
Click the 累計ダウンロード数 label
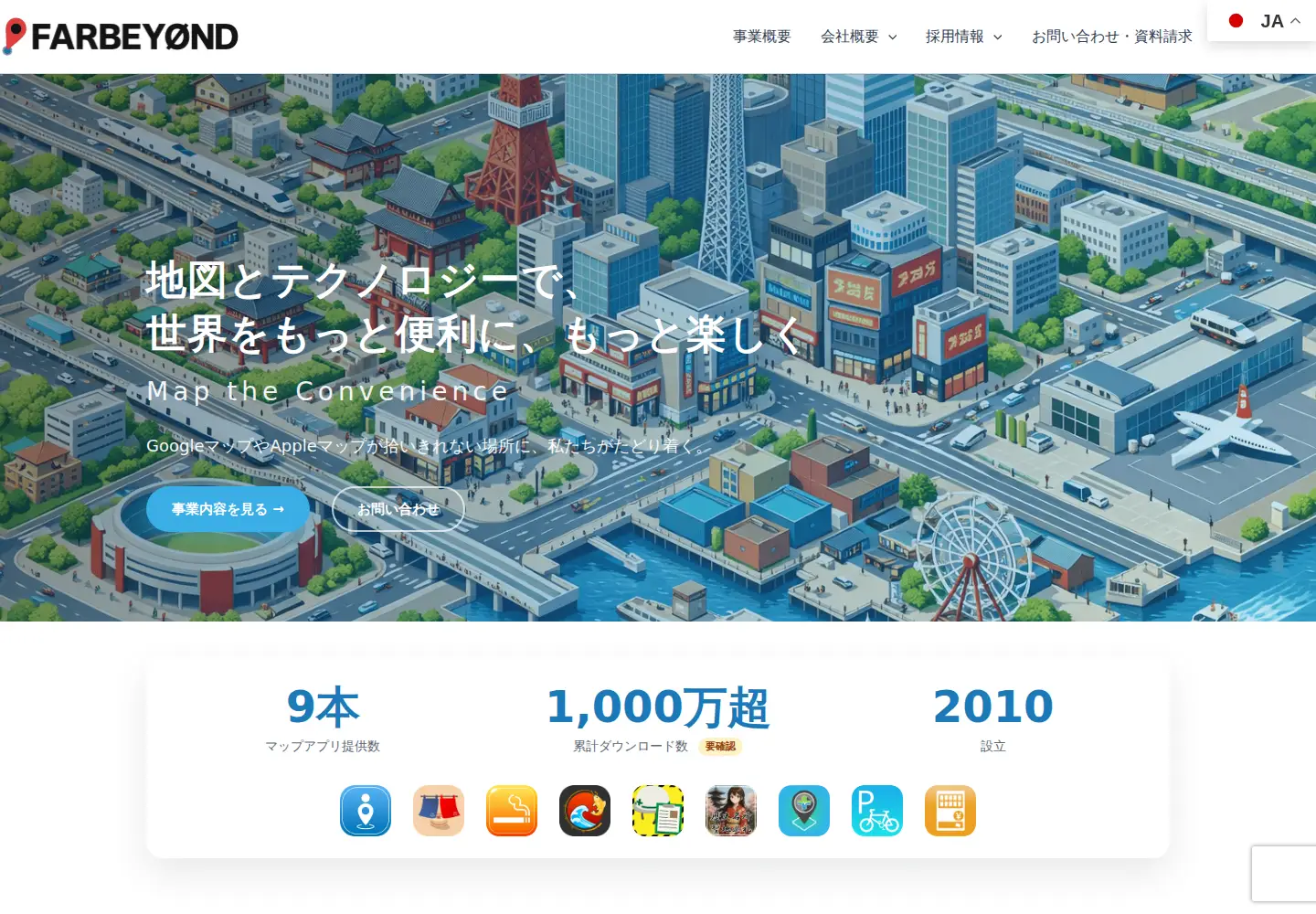pos(631,746)
